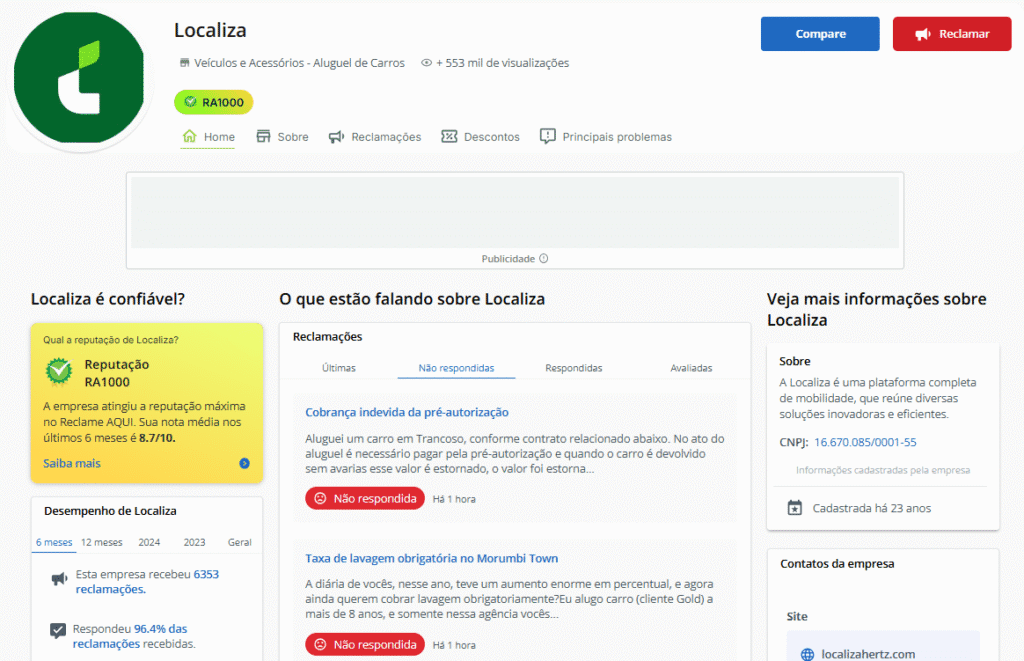1024x661 pixels.
Task: Click the Descontos coupon icon
Action: coord(449,136)
